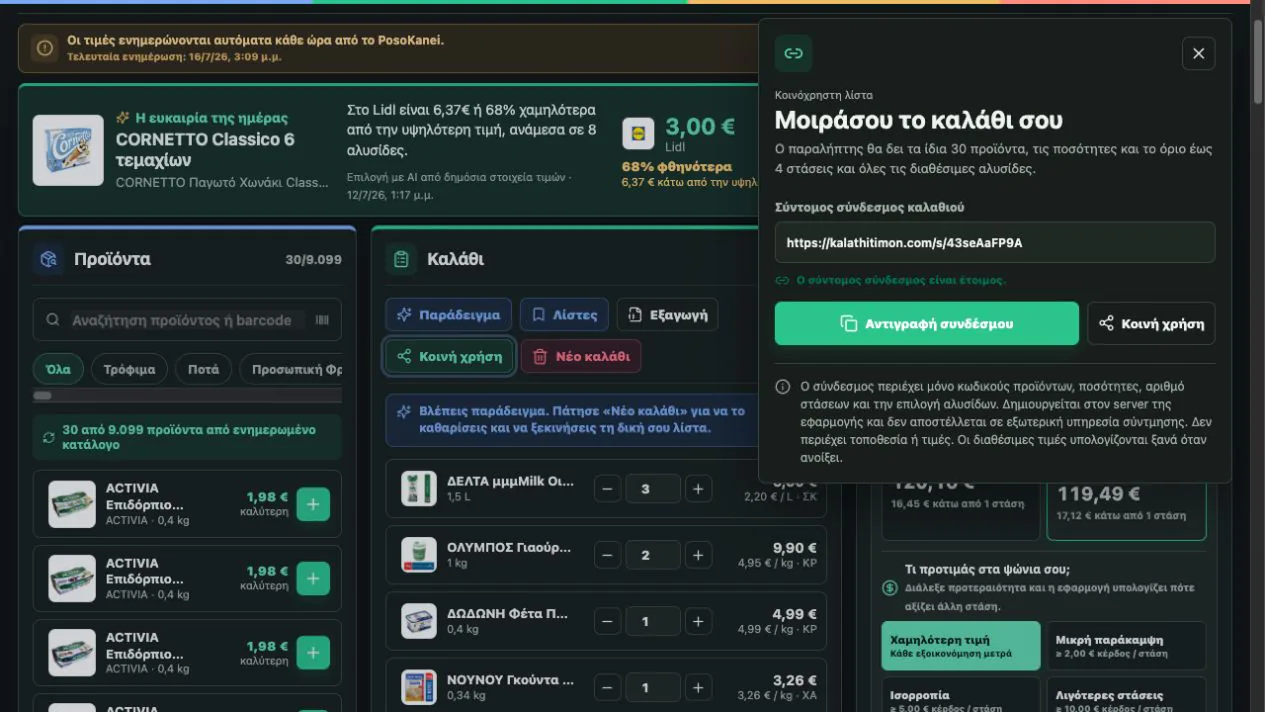Click the 30/9.099 product counter
The height and width of the screenshot is (712, 1265).
[x=313, y=260]
